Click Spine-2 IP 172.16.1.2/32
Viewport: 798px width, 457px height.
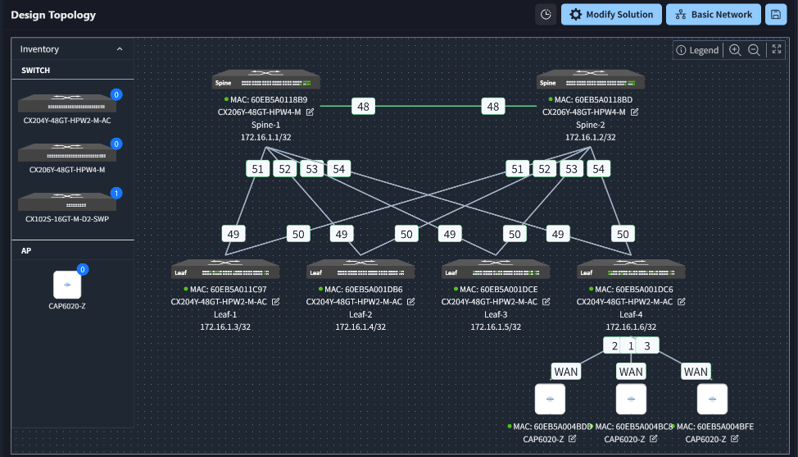(590, 137)
